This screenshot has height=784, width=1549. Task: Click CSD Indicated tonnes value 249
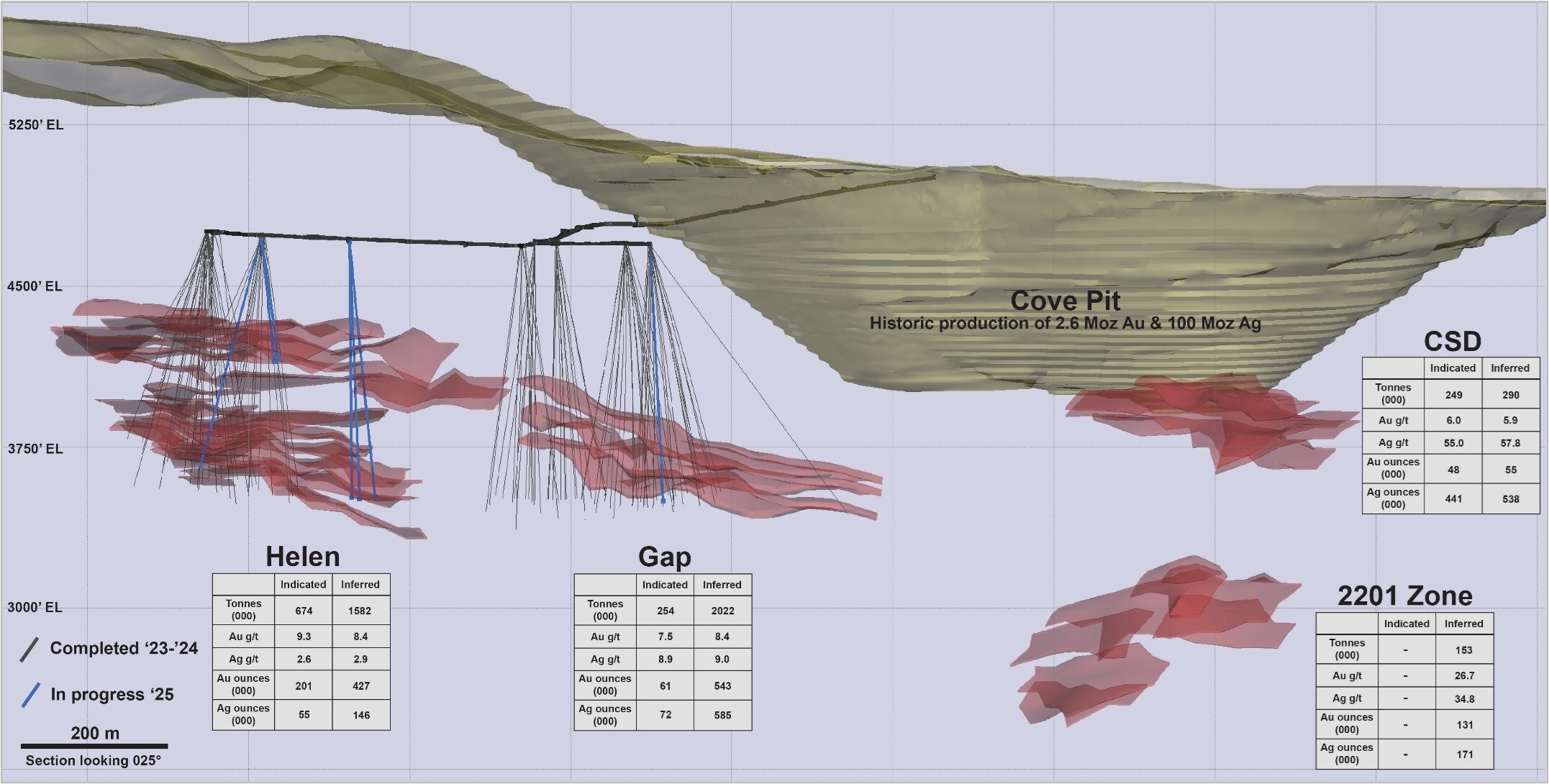pyautogui.click(x=1453, y=394)
